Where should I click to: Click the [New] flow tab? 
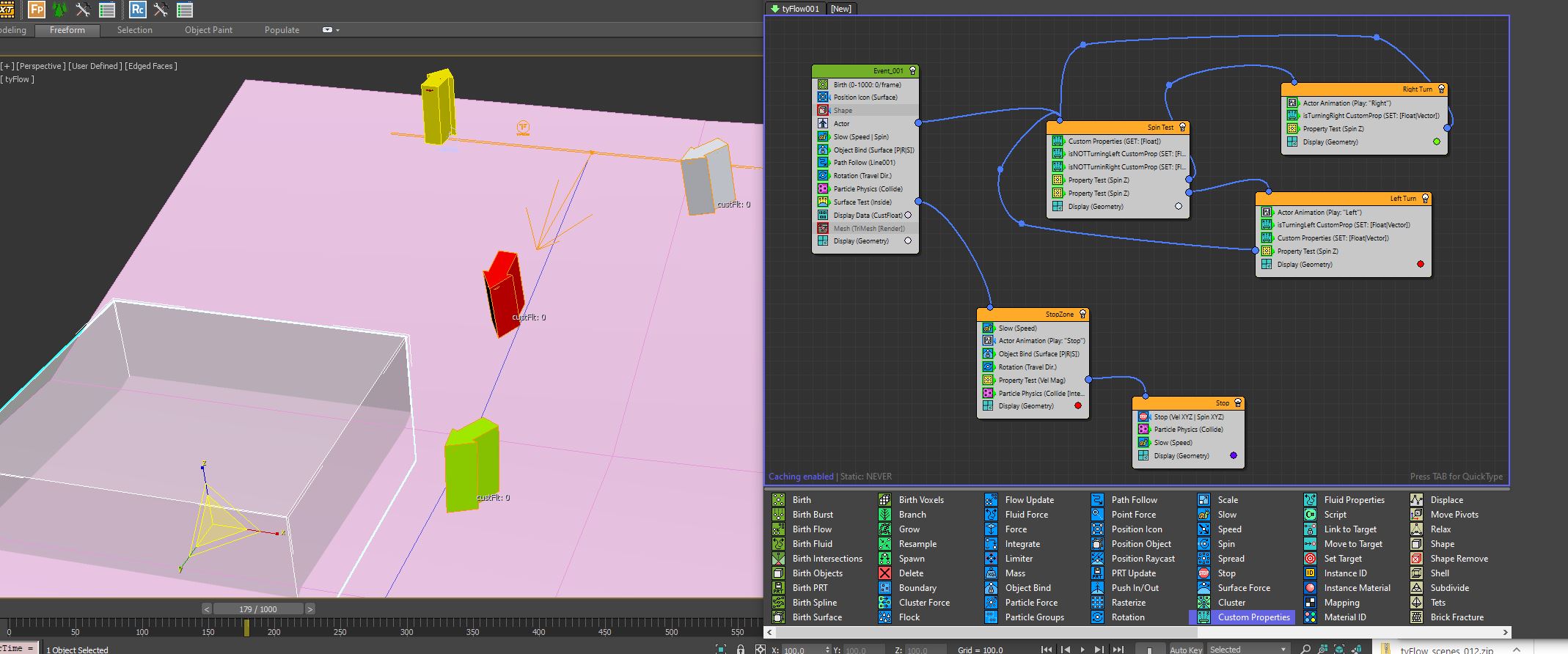pyautogui.click(x=840, y=9)
